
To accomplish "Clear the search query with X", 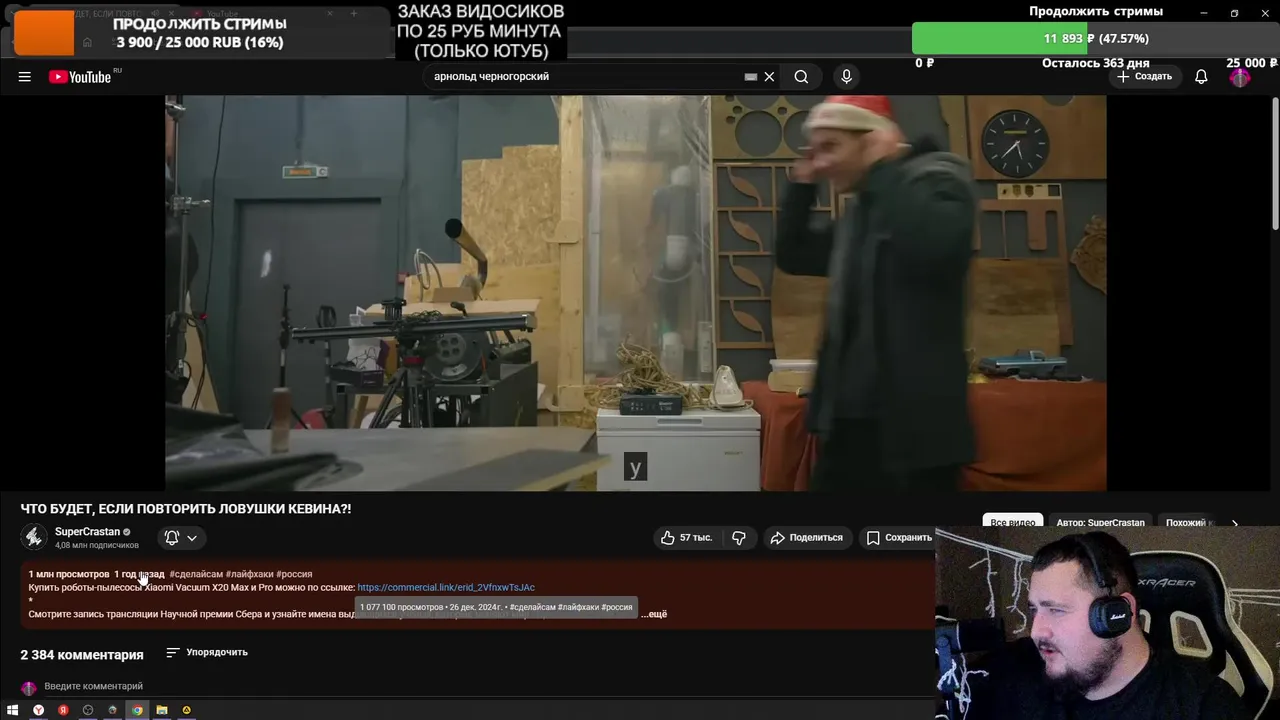I will [x=769, y=77].
